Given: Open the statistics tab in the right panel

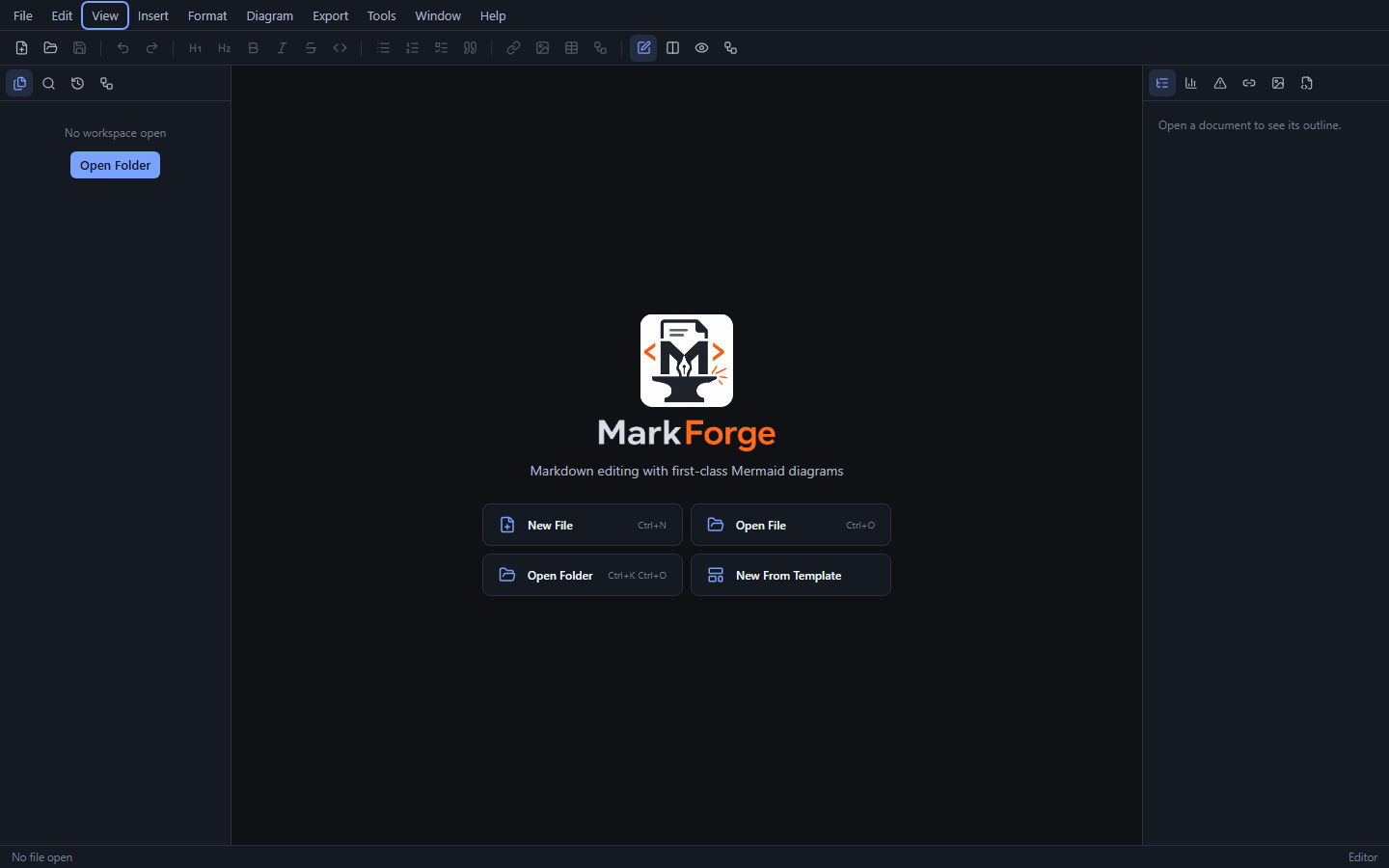Looking at the screenshot, I should click(x=1191, y=83).
